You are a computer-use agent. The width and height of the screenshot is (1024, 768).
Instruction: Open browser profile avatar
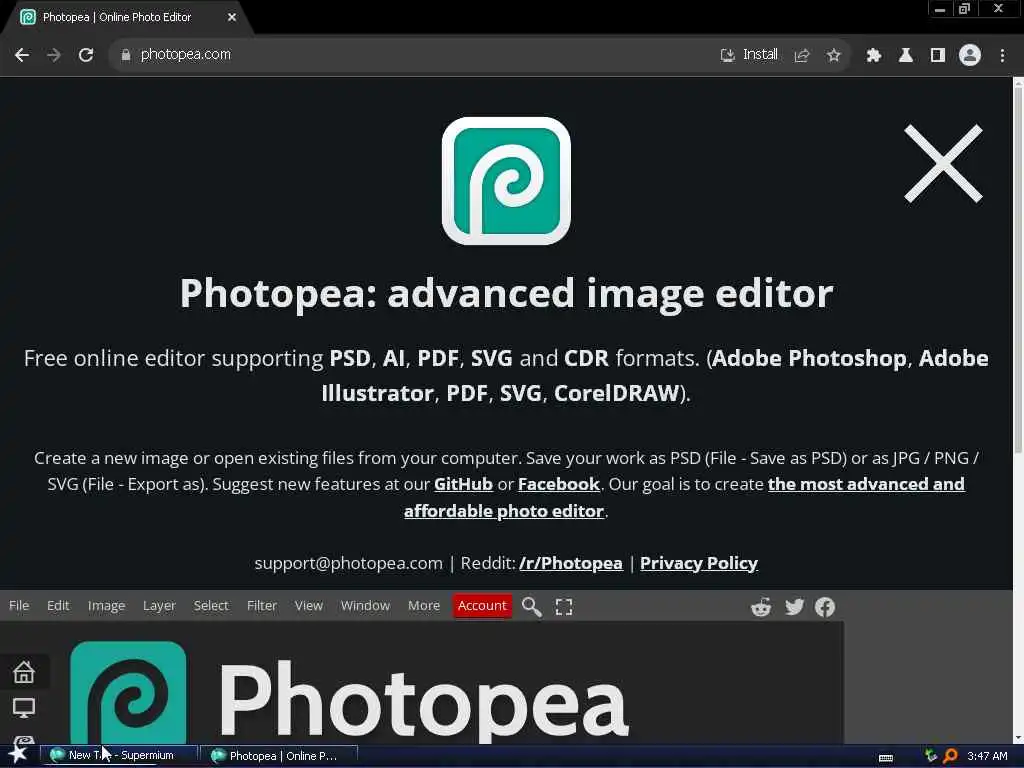click(x=970, y=55)
